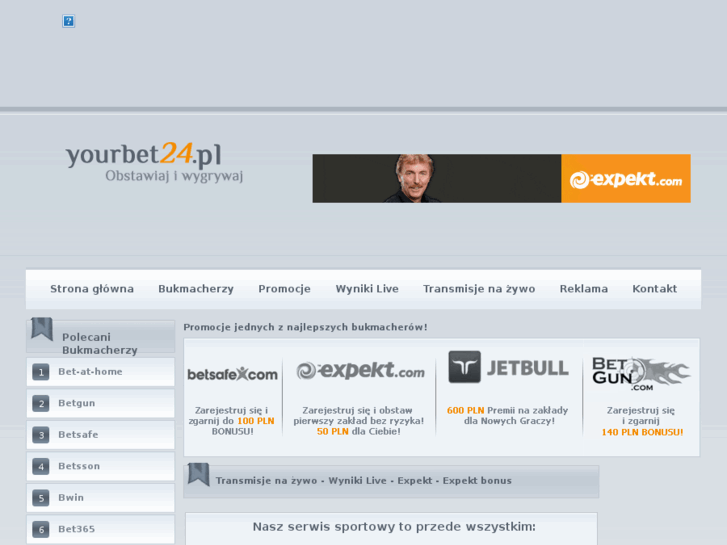Click the BetGun.com logo in promotions
The width and height of the screenshot is (727, 545).
point(641,373)
